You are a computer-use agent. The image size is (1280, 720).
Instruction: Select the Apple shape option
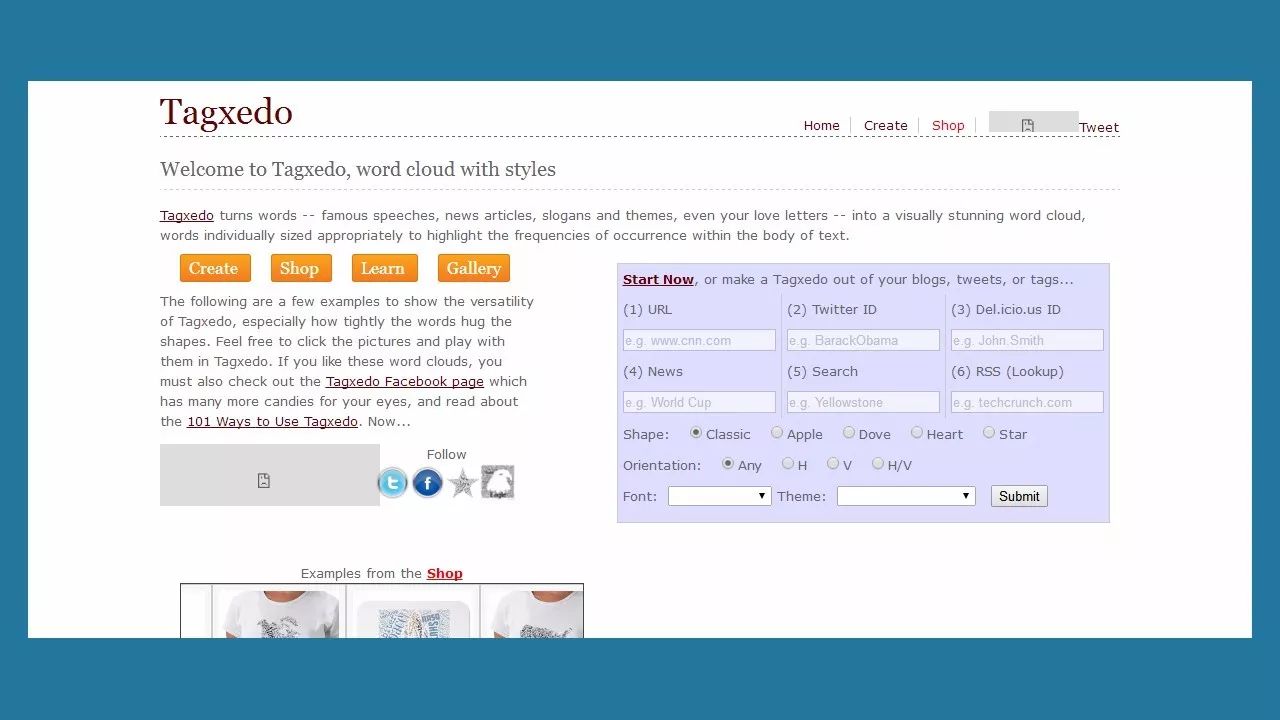pyautogui.click(x=777, y=433)
